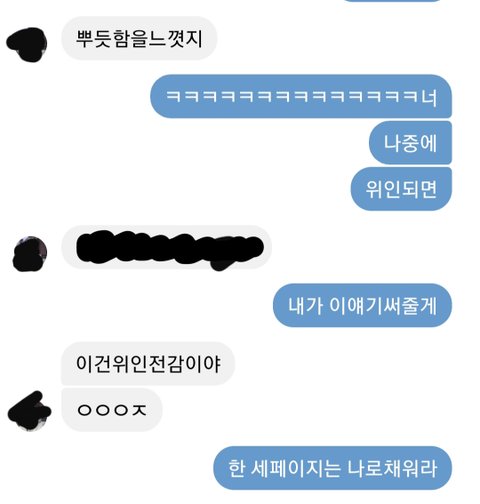The width and height of the screenshot is (480, 504).
Task: Click the word 너 ending the ㅋㅋㅋ message
Action: (x=428, y=97)
